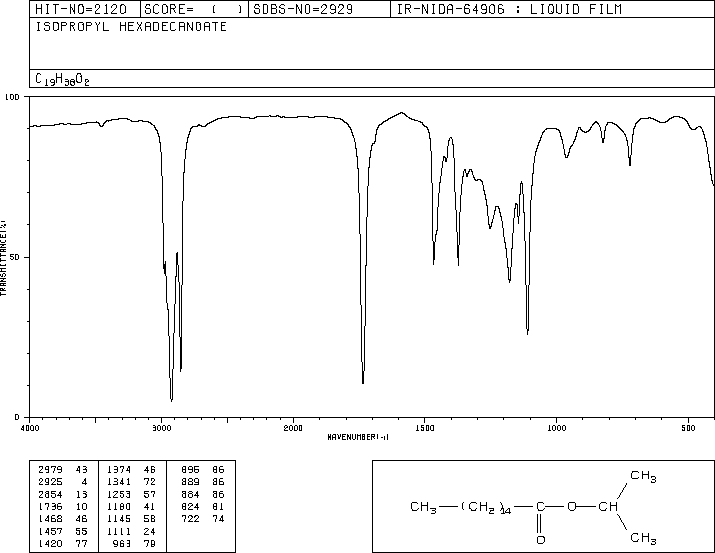The height and width of the screenshot is (553, 715).
Task: Select peak table entry 2979
Action: 50,470
